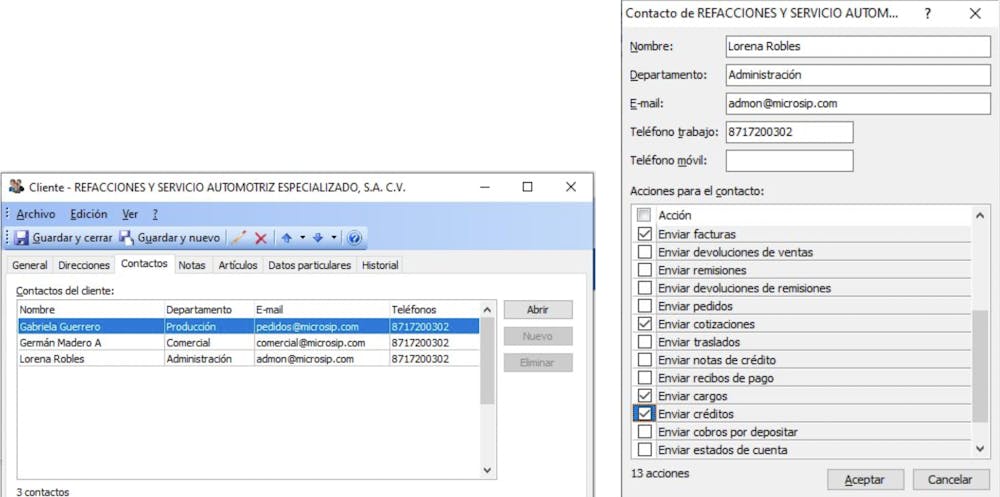This screenshot has height=497, width=1000.
Task: Maximize the Cliente window
Action: (x=527, y=187)
